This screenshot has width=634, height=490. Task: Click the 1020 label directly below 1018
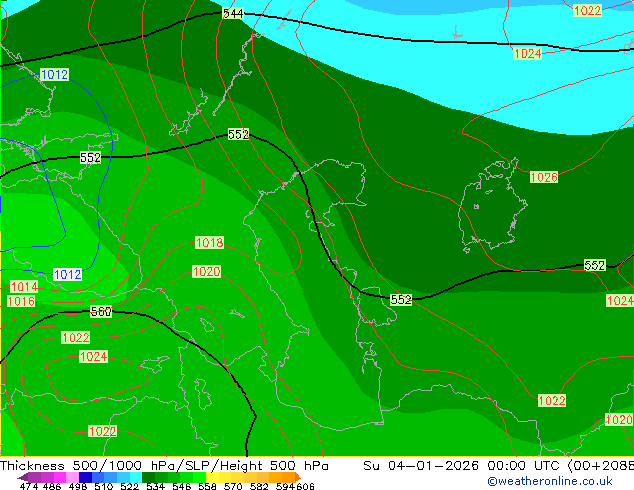click(x=207, y=271)
